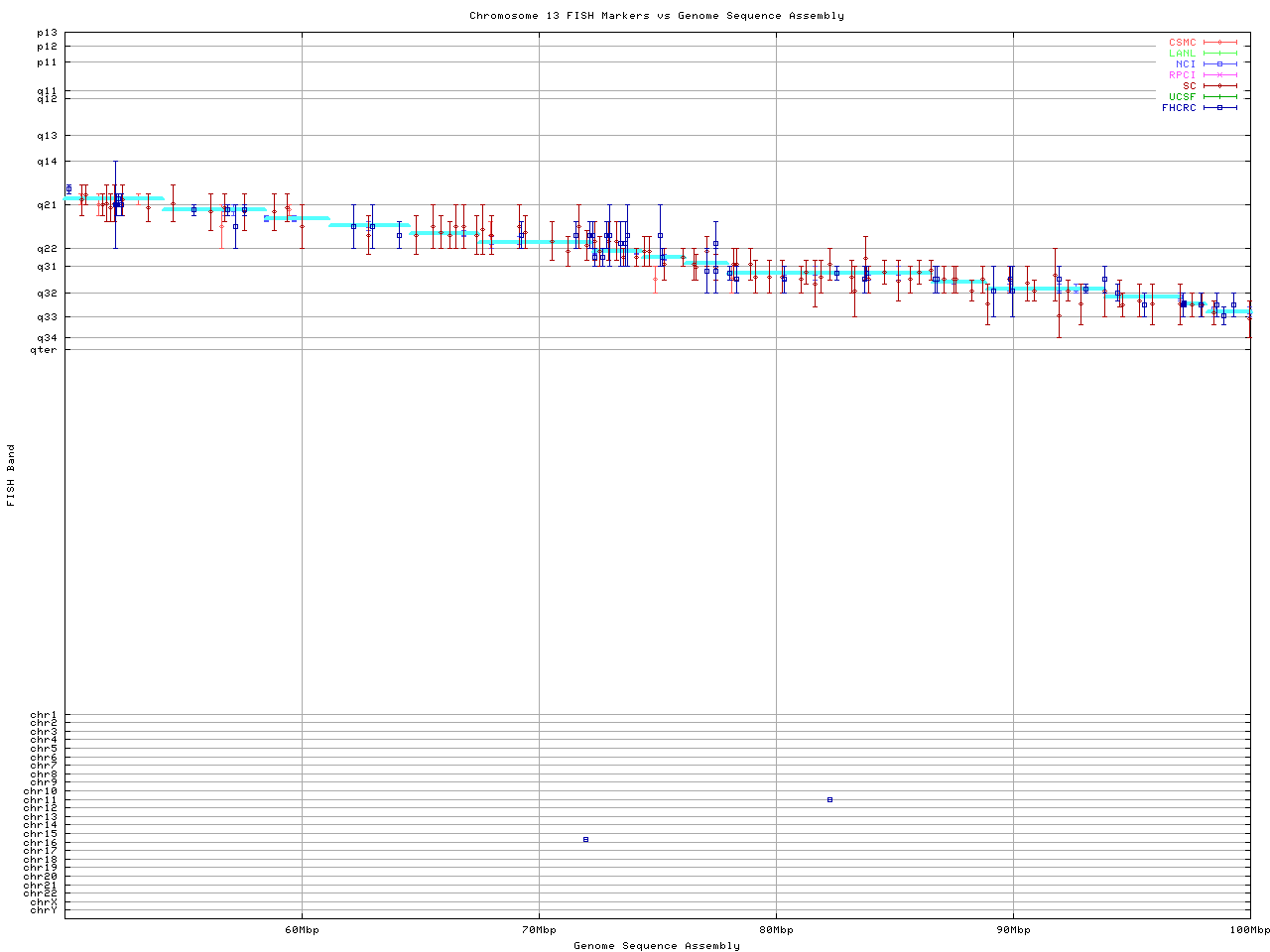Click the 100Mbp x-axis tick label
This screenshot has height=952, width=1270.
click(1250, 930)
